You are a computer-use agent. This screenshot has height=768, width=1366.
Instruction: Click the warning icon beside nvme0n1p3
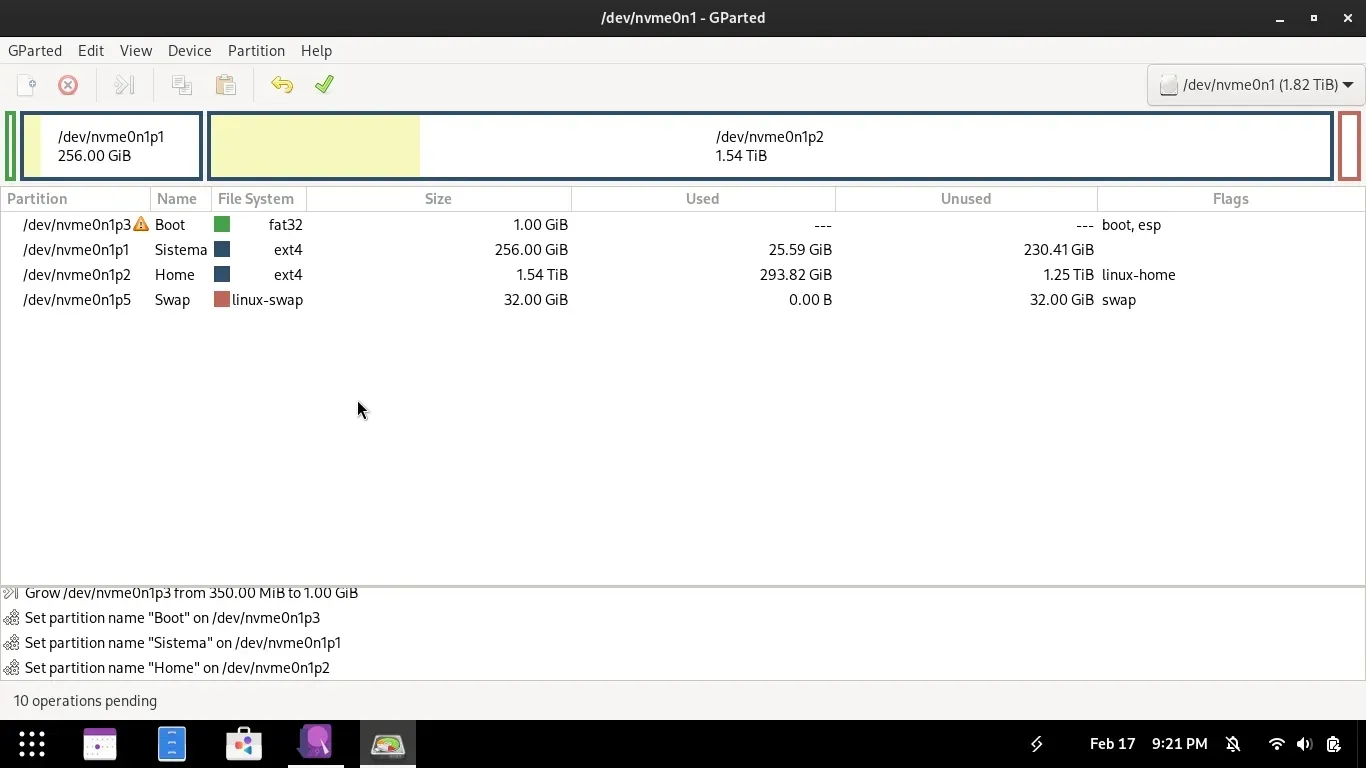(141, 225)
